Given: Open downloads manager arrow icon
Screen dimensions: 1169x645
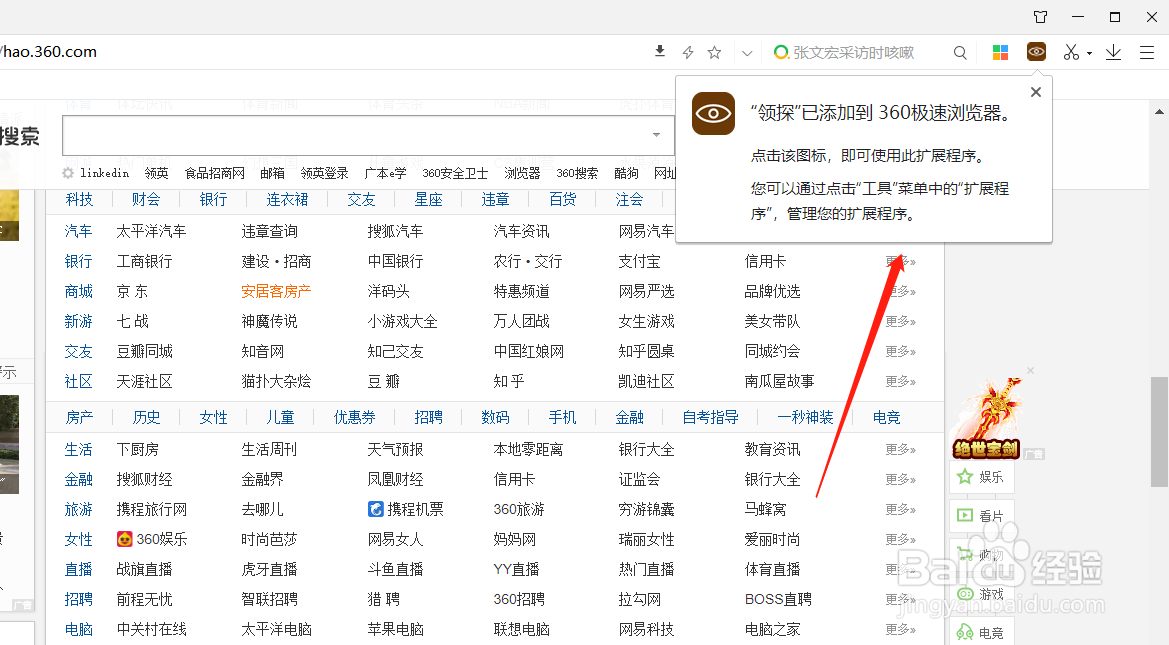Looking at the screenshot, I should point(1113,52).
